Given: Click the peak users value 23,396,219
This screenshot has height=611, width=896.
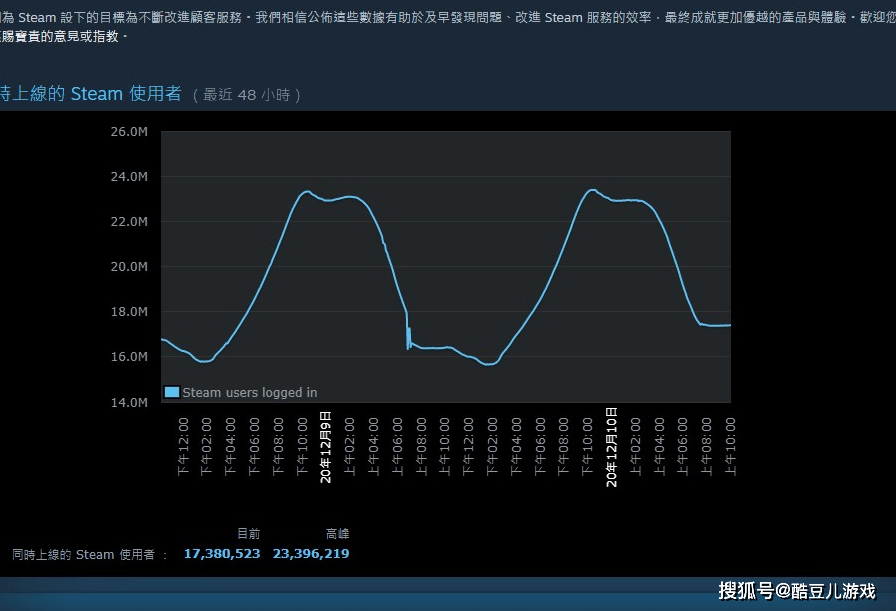Looking at the screenshot, I should click(x=310, y=554).
